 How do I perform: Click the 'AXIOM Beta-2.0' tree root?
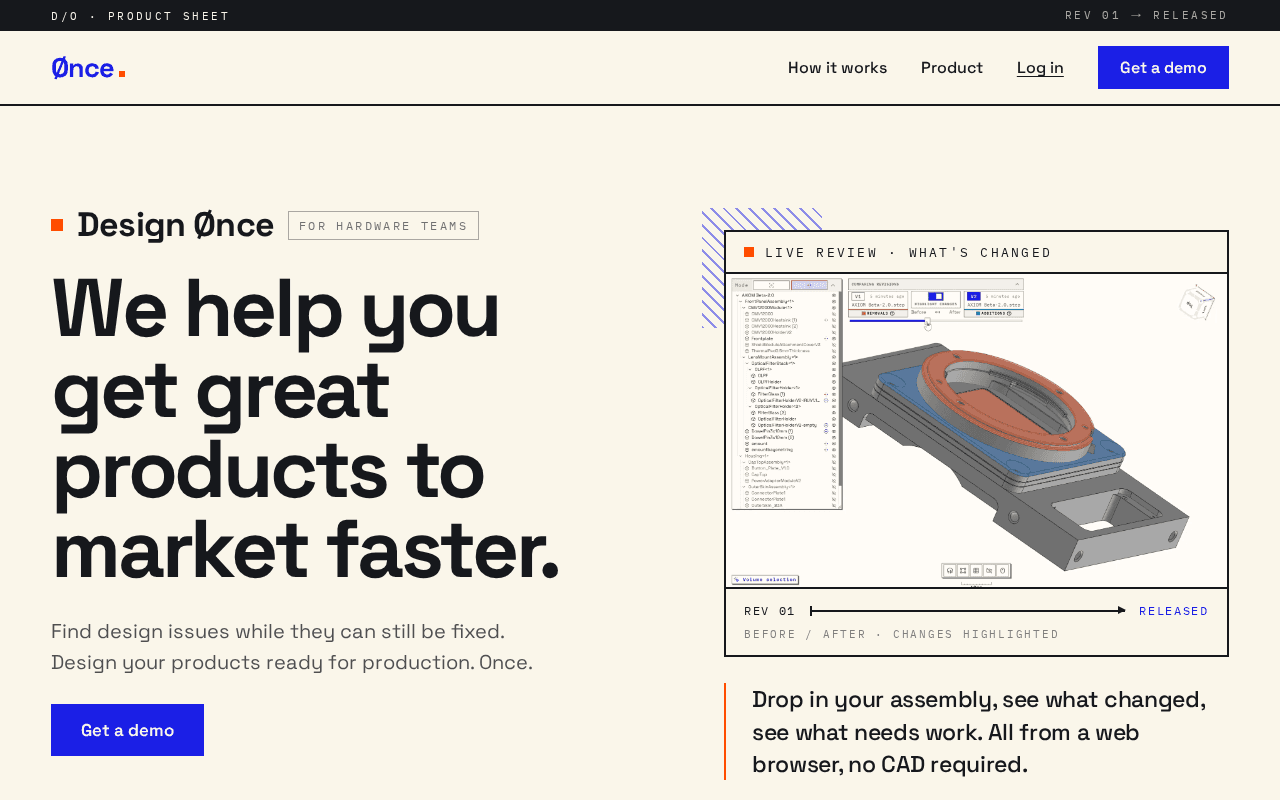758,295
